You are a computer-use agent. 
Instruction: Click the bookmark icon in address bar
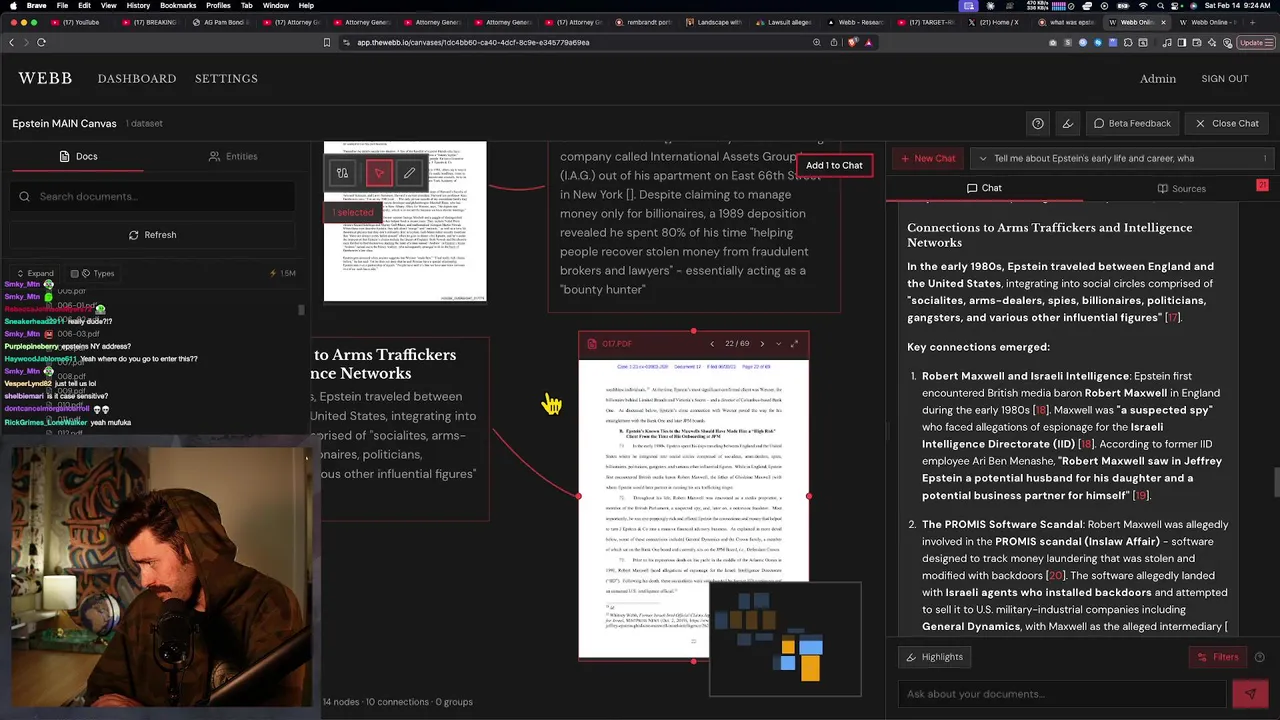[x=326, y=42]
